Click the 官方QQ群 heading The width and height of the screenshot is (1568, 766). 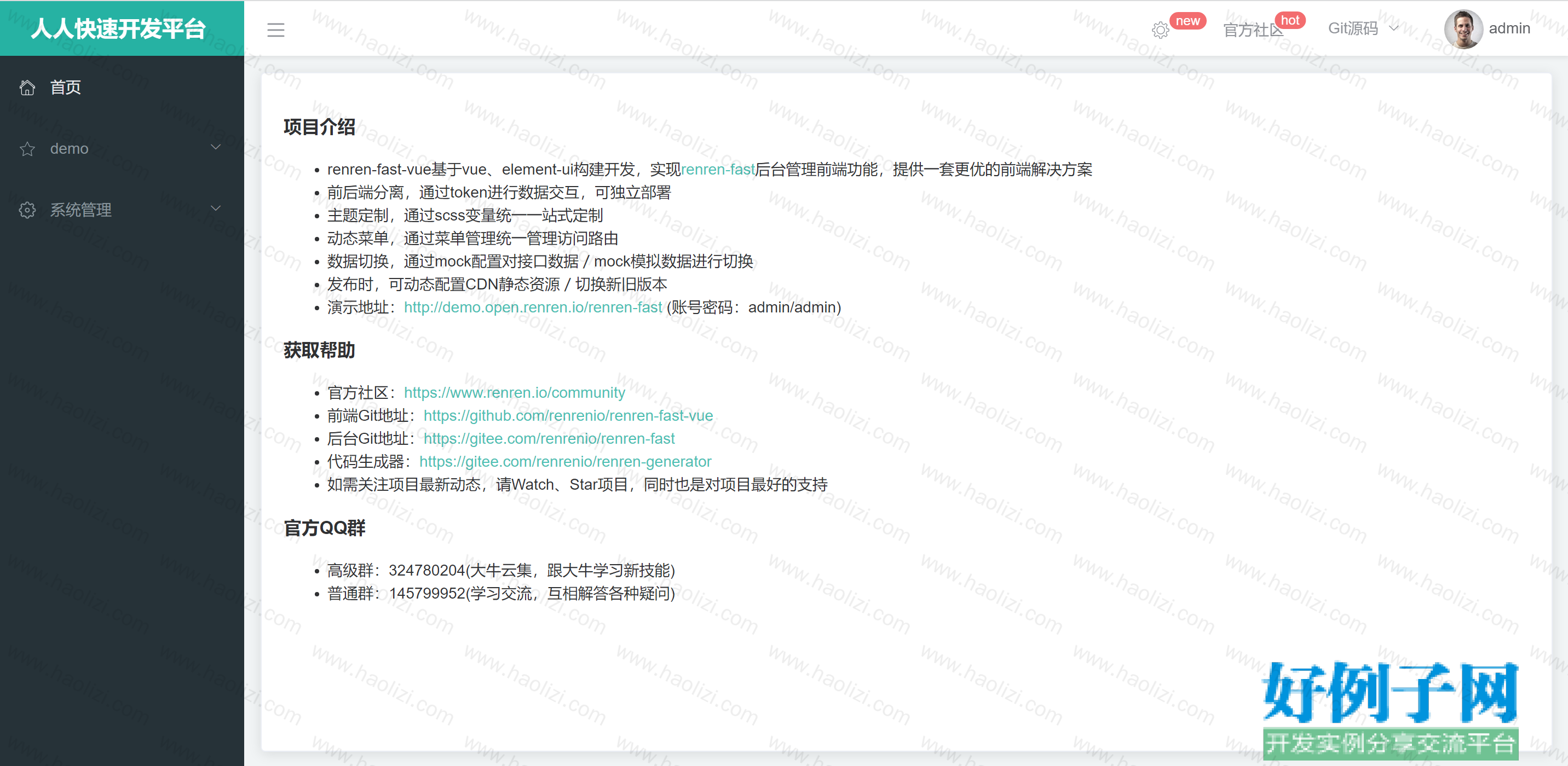325,528
